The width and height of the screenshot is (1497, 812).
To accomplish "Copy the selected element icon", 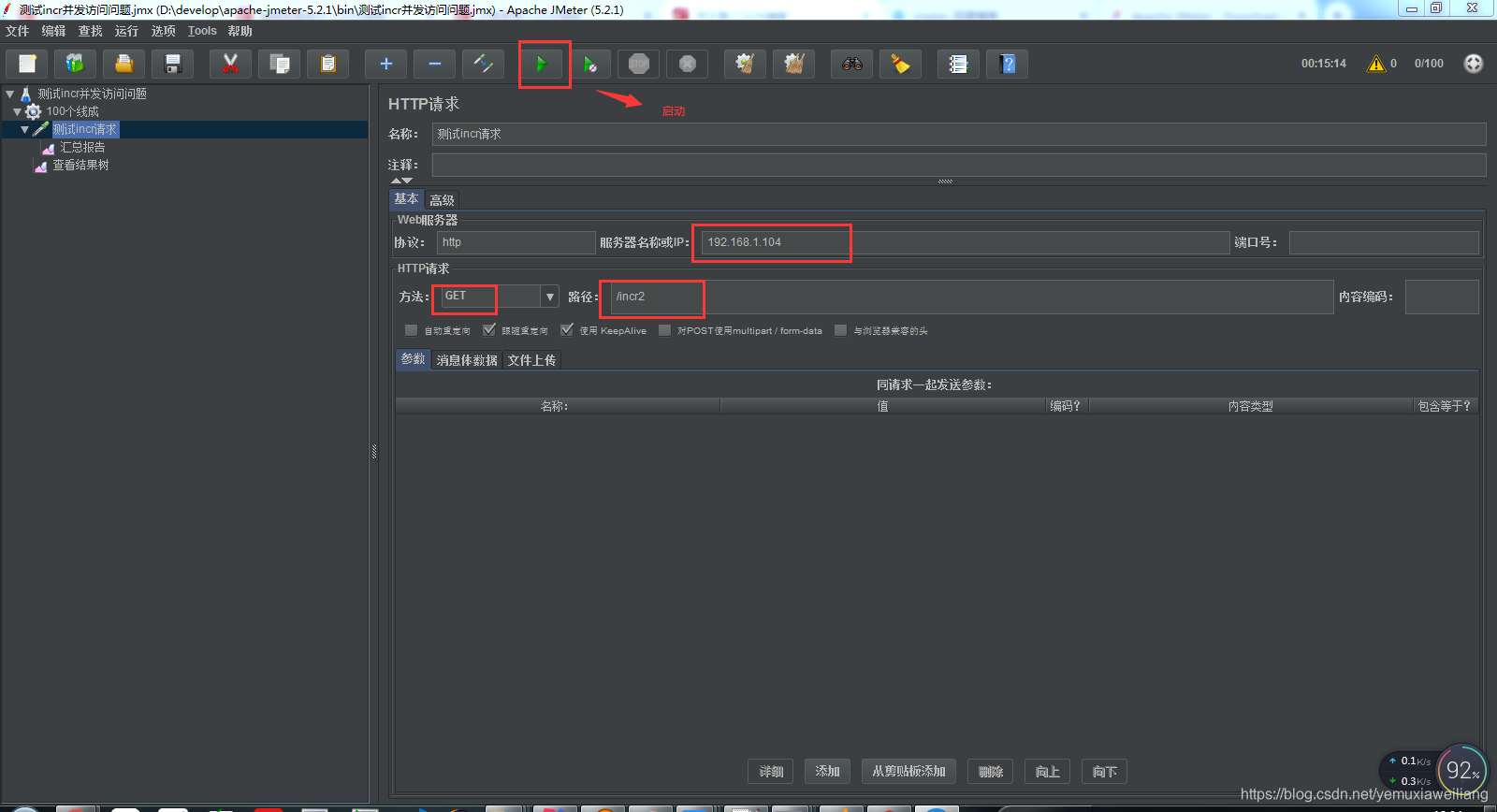I will (279, 64).
